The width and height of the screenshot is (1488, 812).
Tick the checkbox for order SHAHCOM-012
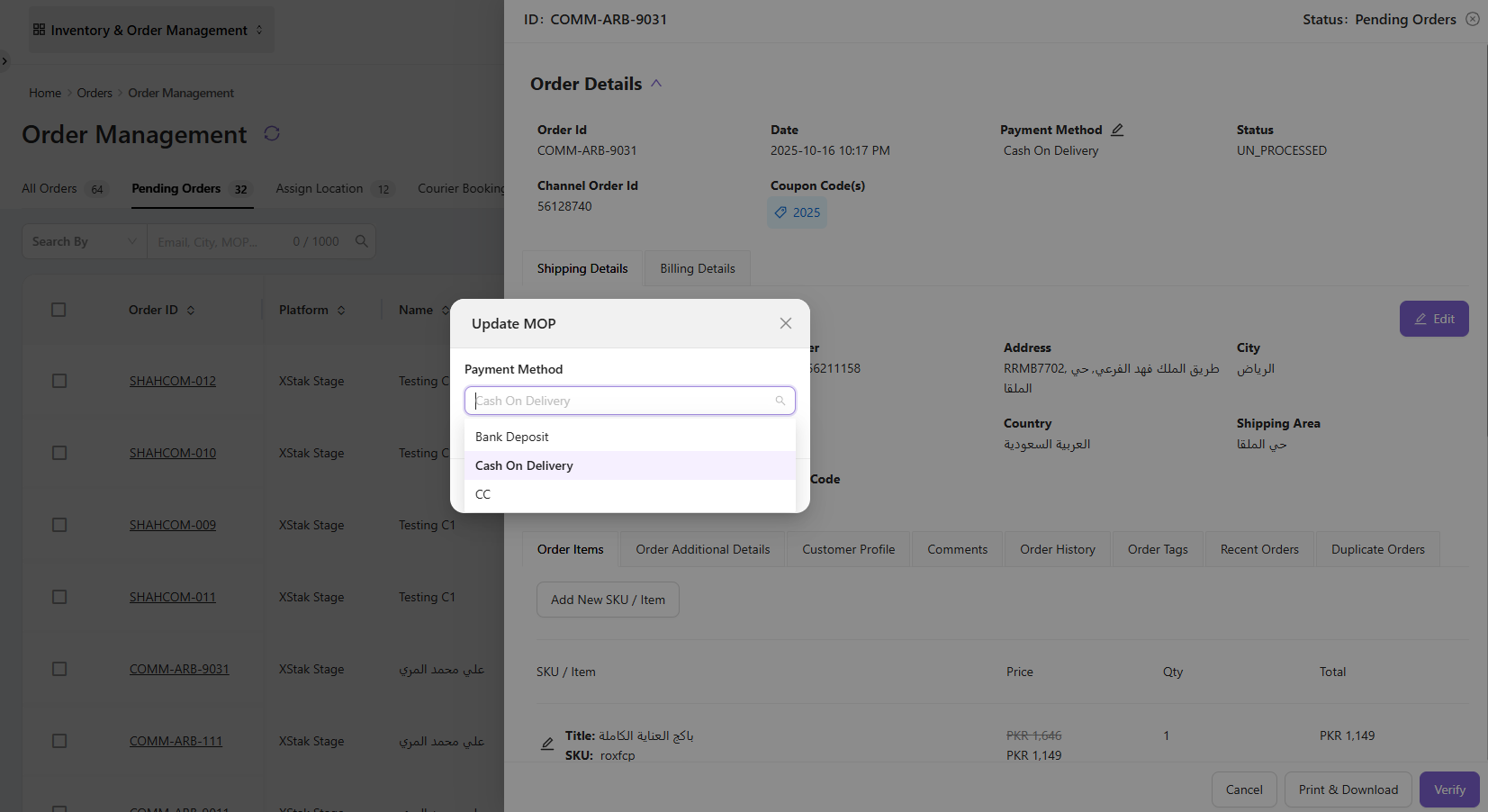click(59, 381)
